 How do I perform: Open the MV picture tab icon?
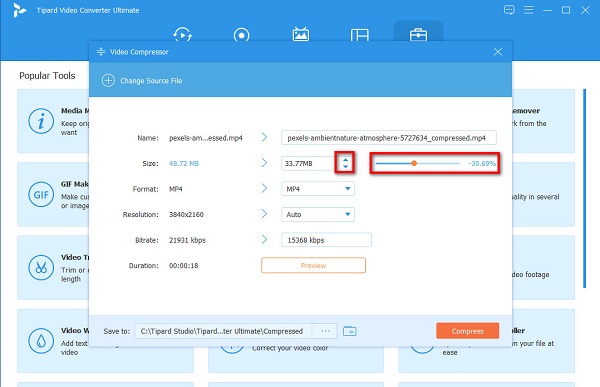(x=301, y=34)
